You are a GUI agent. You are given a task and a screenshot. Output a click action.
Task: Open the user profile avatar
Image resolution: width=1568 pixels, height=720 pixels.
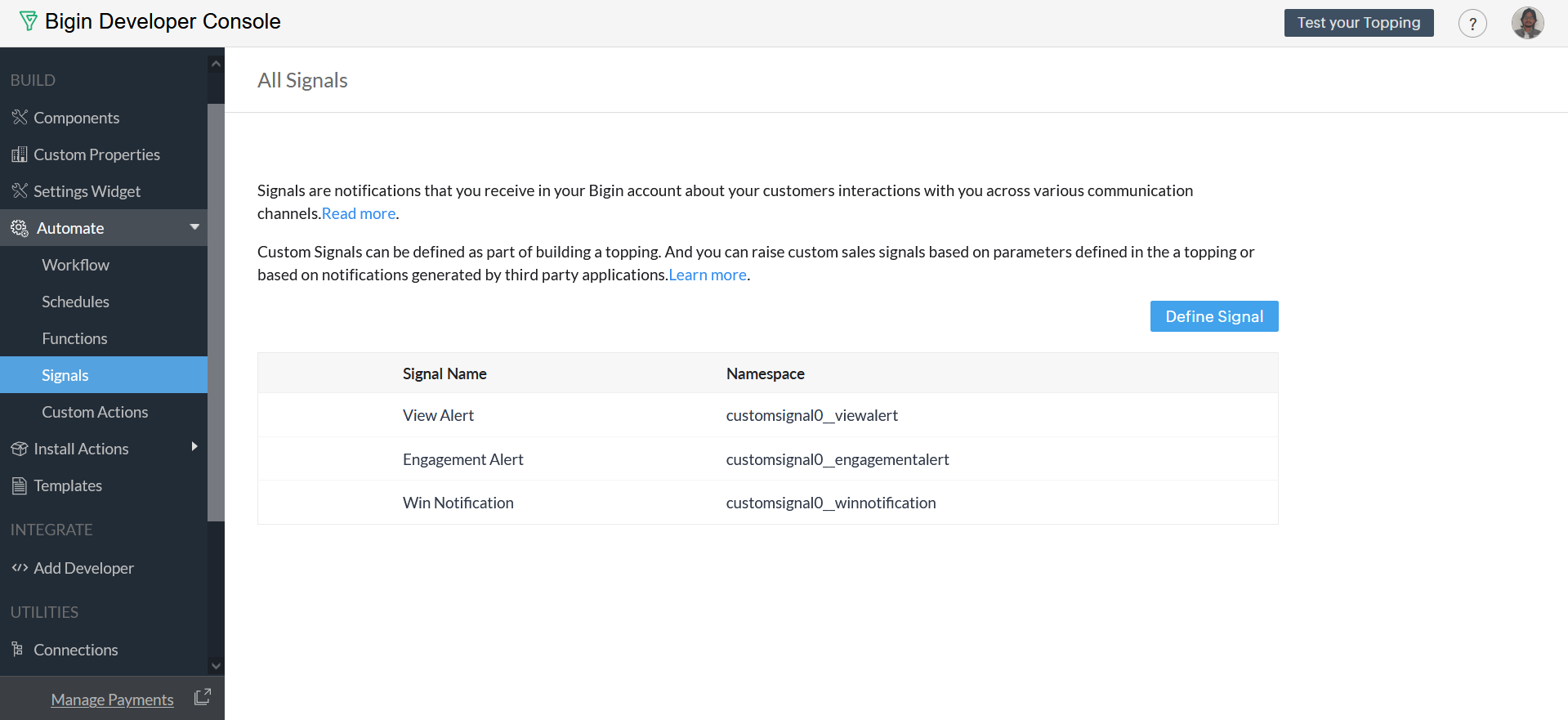tap(1526, 23)
